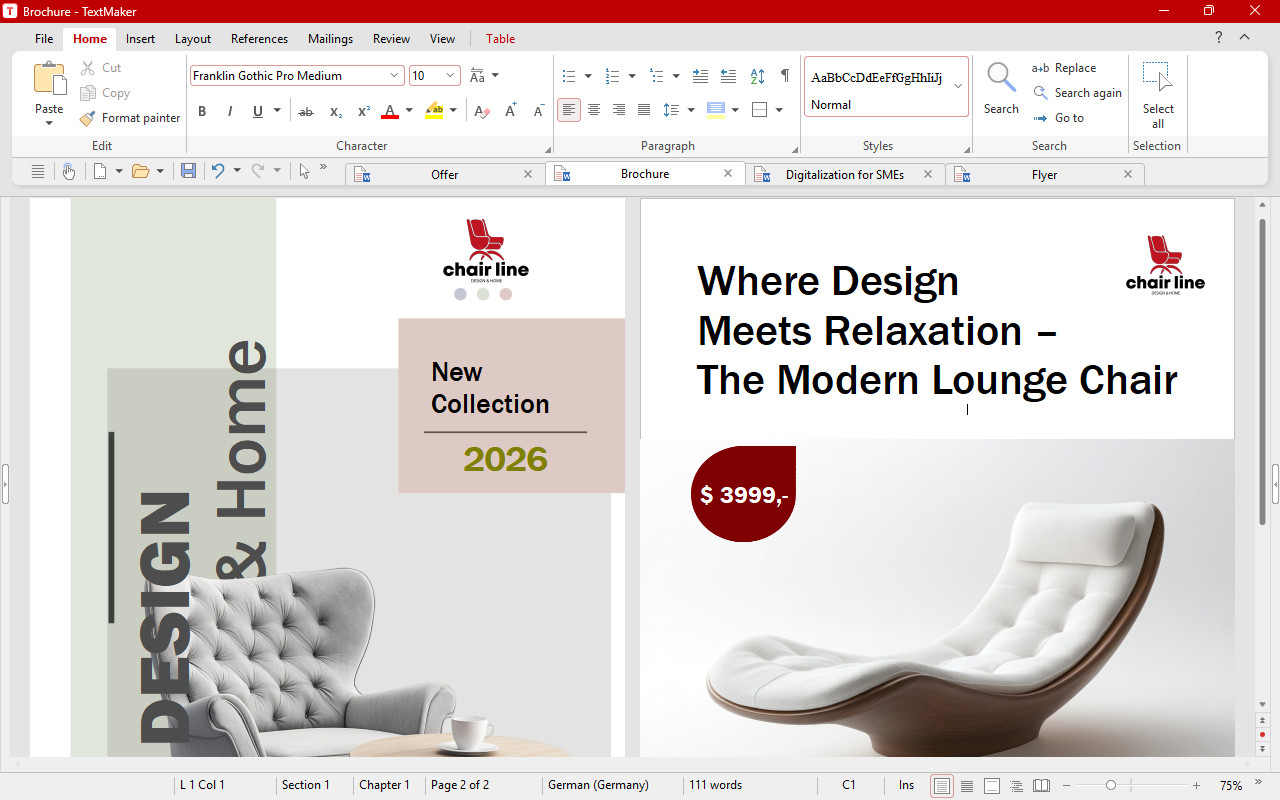Open the Mailings ribbon tab
1280x800 pixels.
pos(330,39)
